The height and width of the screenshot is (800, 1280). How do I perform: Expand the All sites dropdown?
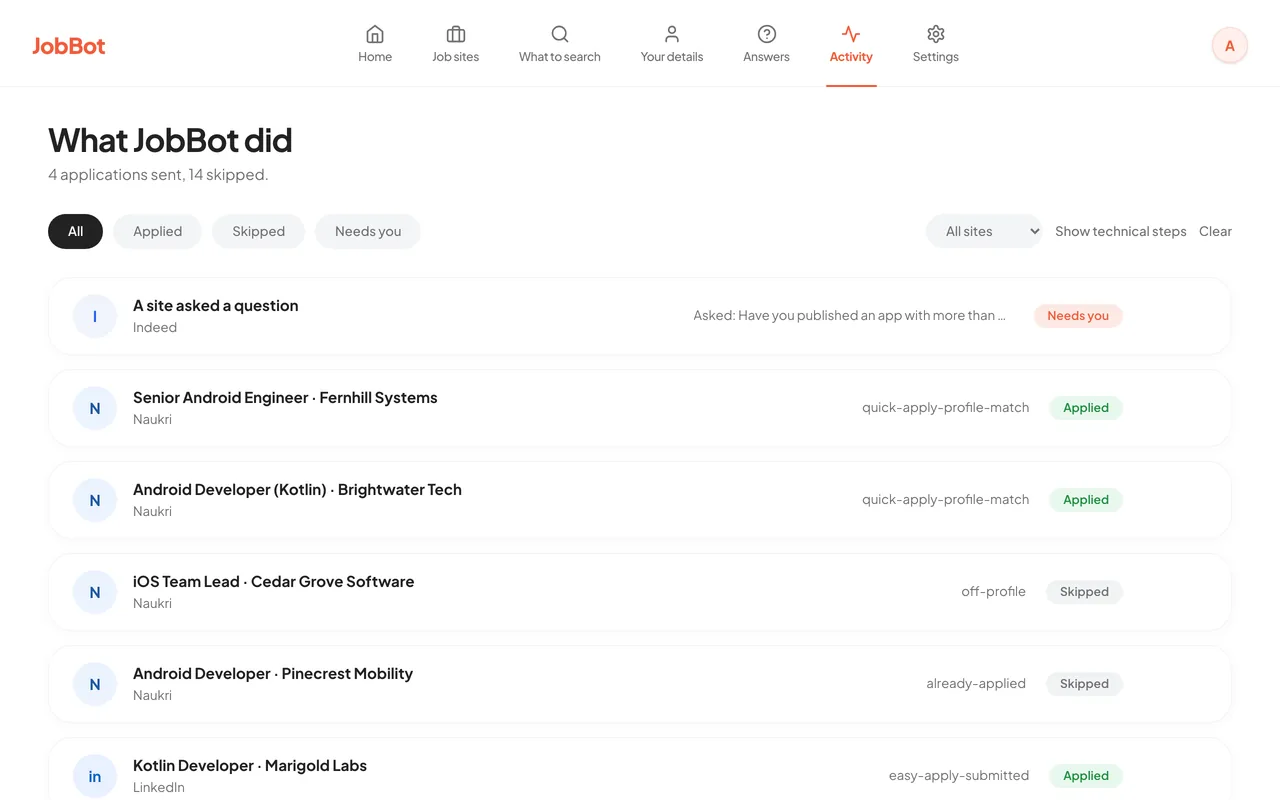(x=984, y=231)
